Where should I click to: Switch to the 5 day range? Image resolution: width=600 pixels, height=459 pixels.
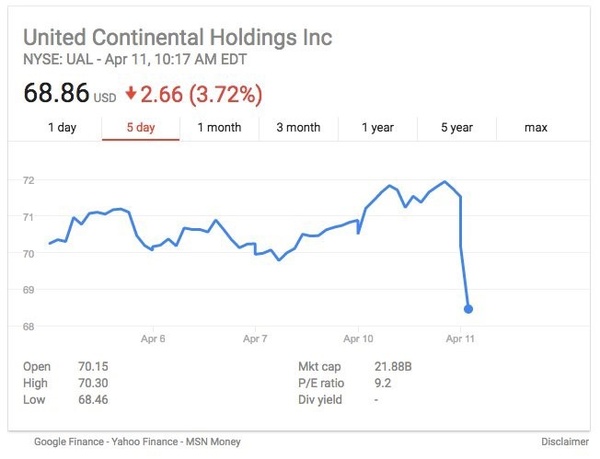(141, 128)
